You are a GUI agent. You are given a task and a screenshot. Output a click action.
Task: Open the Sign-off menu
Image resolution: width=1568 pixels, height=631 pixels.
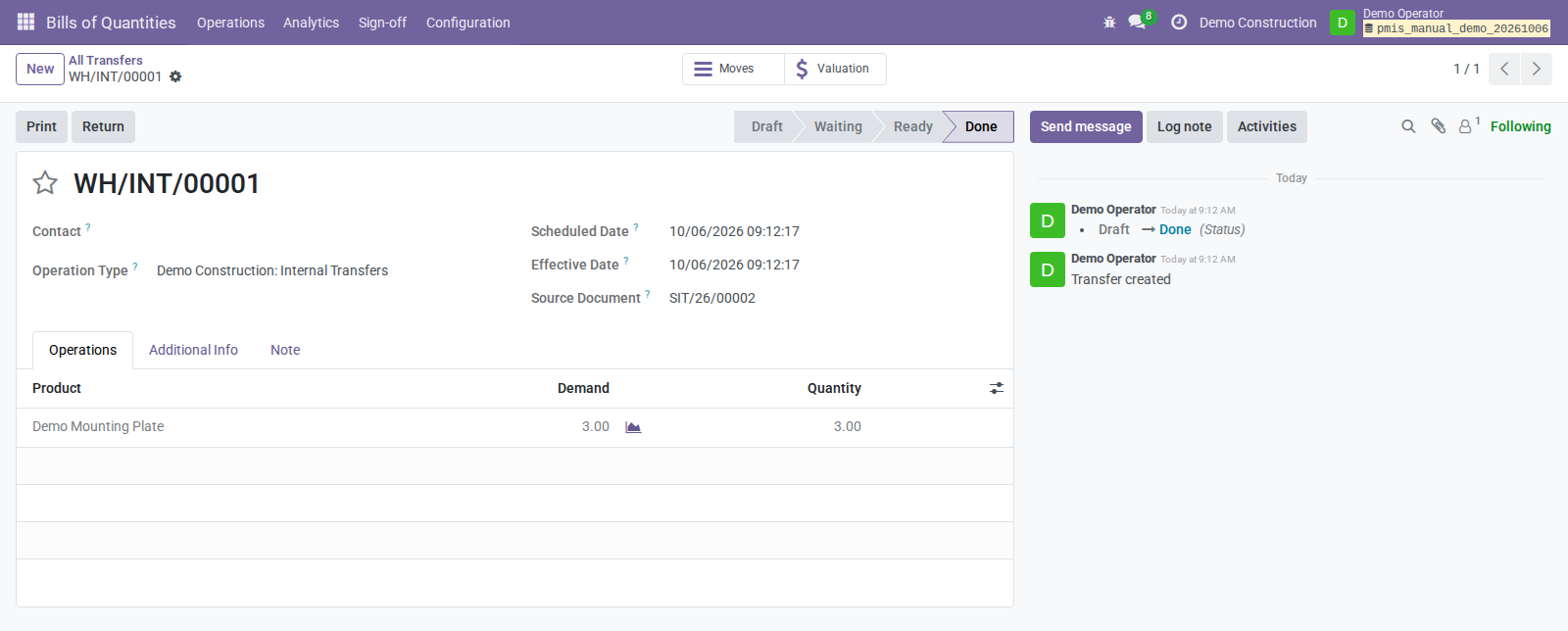click(x=382, y=23)
